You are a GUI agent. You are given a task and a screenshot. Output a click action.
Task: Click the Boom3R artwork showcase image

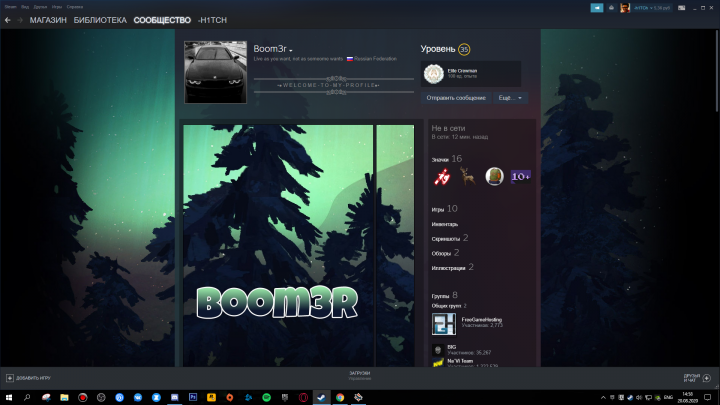coord(278,246)
